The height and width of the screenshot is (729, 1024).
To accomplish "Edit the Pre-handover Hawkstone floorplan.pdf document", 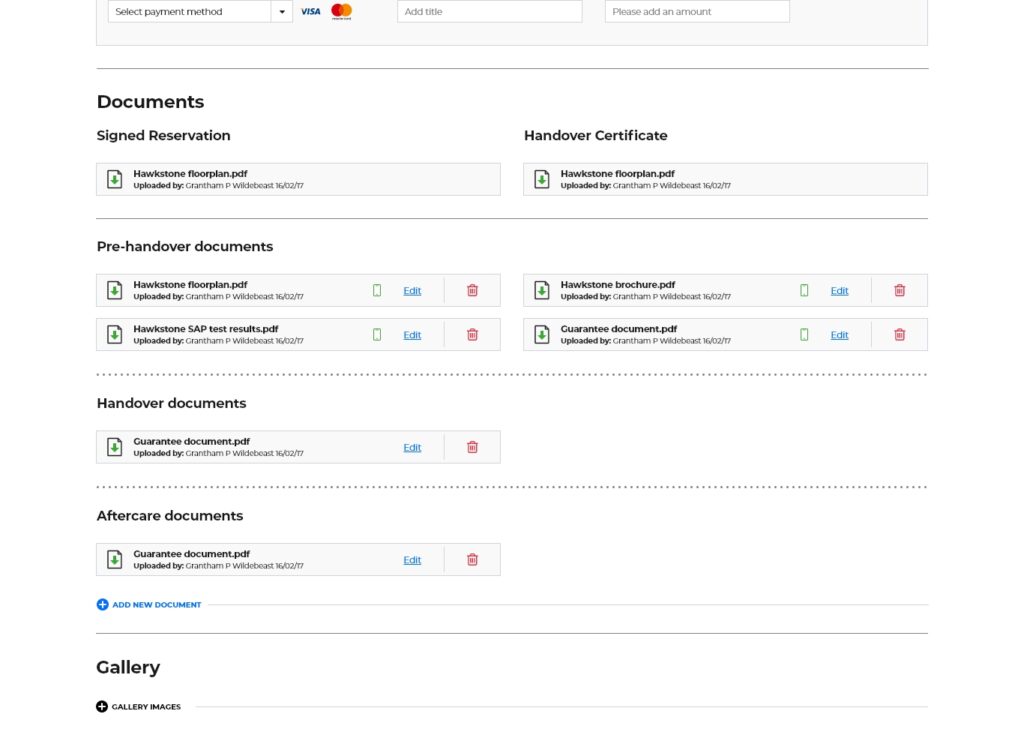I will [x=412, y=291].
